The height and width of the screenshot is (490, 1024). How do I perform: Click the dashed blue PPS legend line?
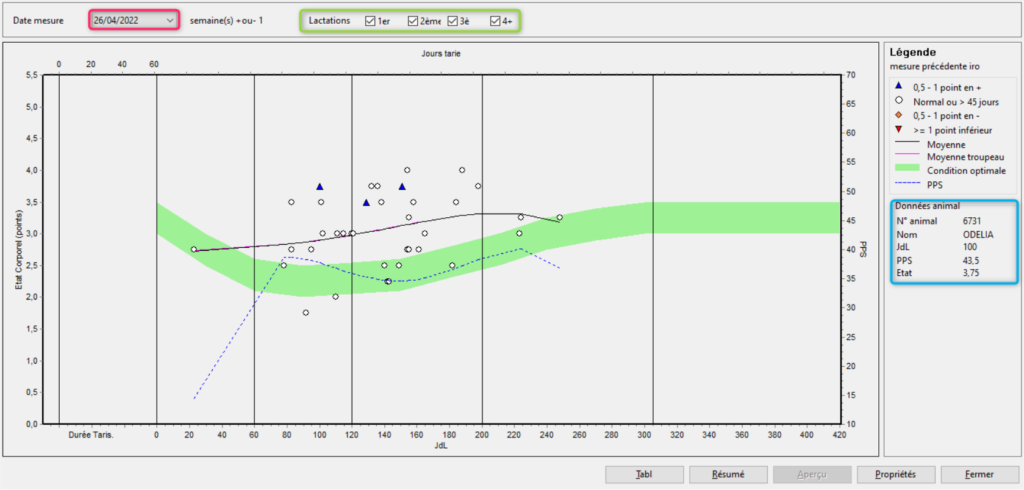(x=906, y=183)
